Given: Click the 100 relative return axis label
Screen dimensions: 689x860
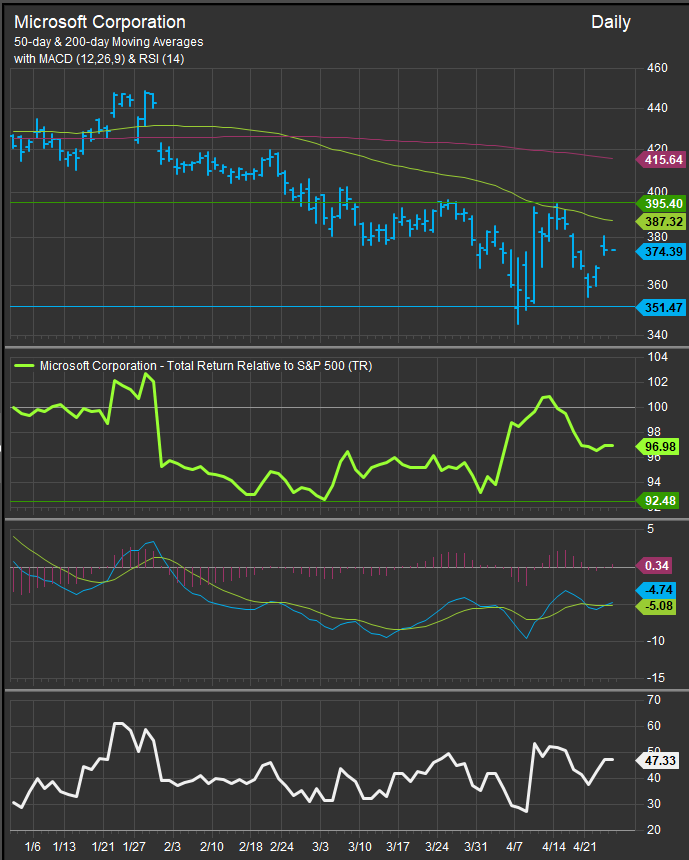Looking at the screenshot, I should 657,407.
